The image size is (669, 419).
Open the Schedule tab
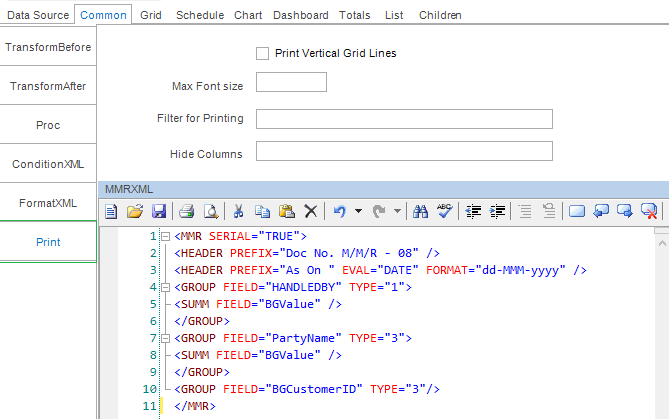click(200, 15)
